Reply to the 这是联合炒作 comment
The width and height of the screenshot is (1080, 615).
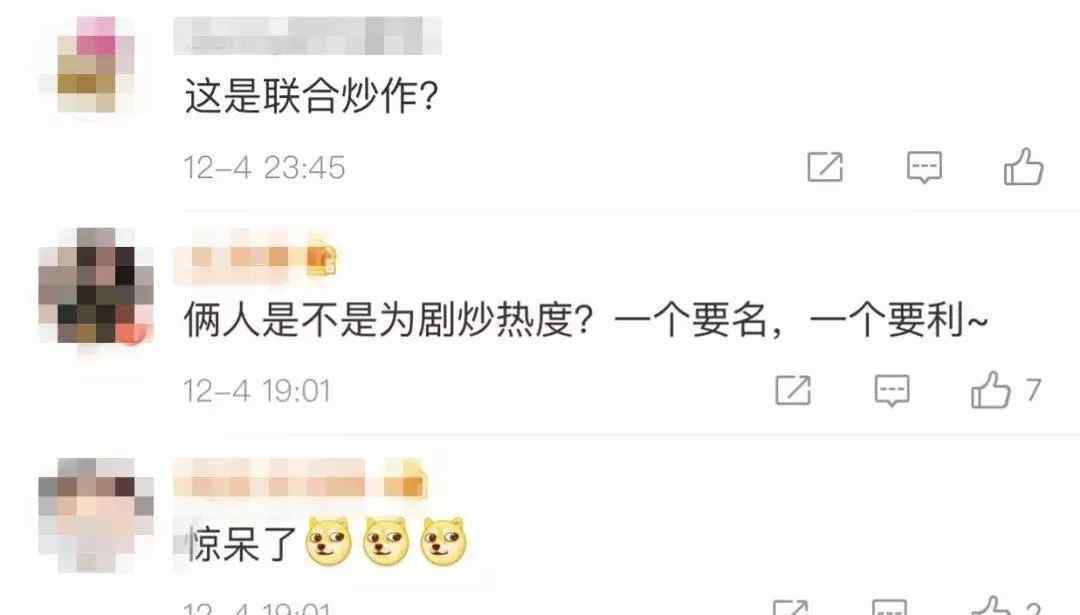click(x=924, y=167)
